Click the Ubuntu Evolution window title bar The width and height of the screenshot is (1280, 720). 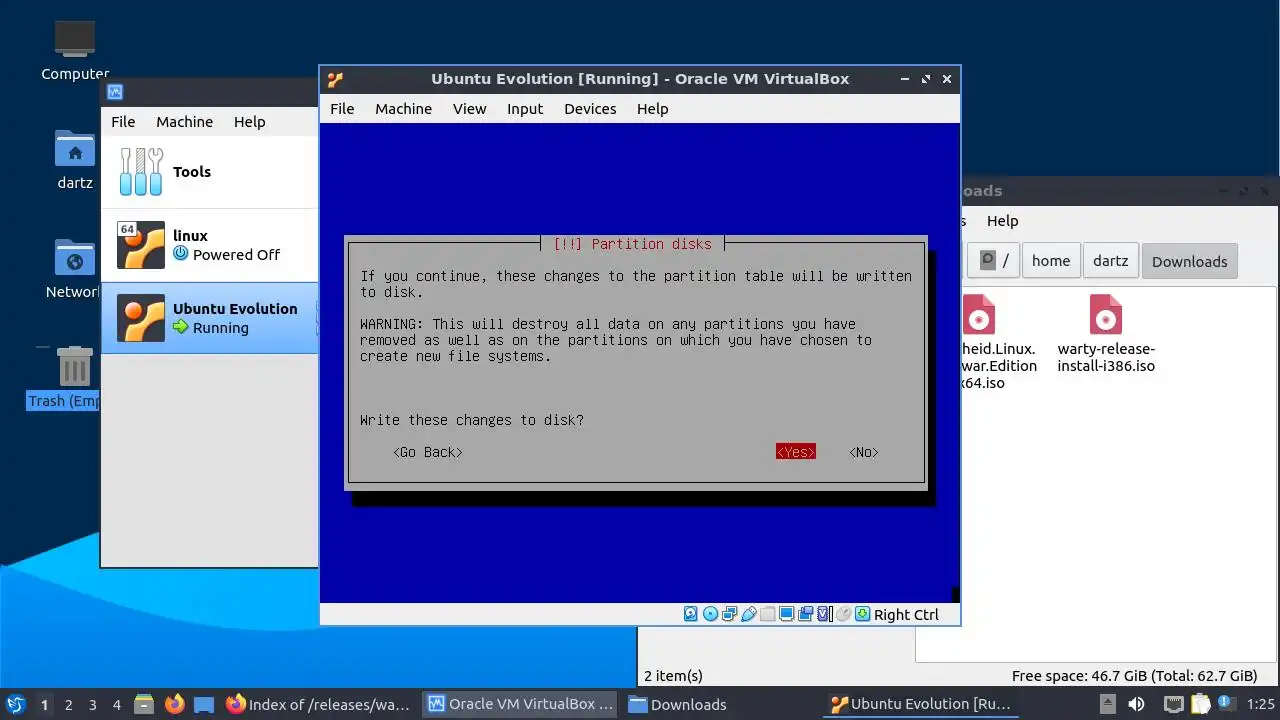point(640,79)
